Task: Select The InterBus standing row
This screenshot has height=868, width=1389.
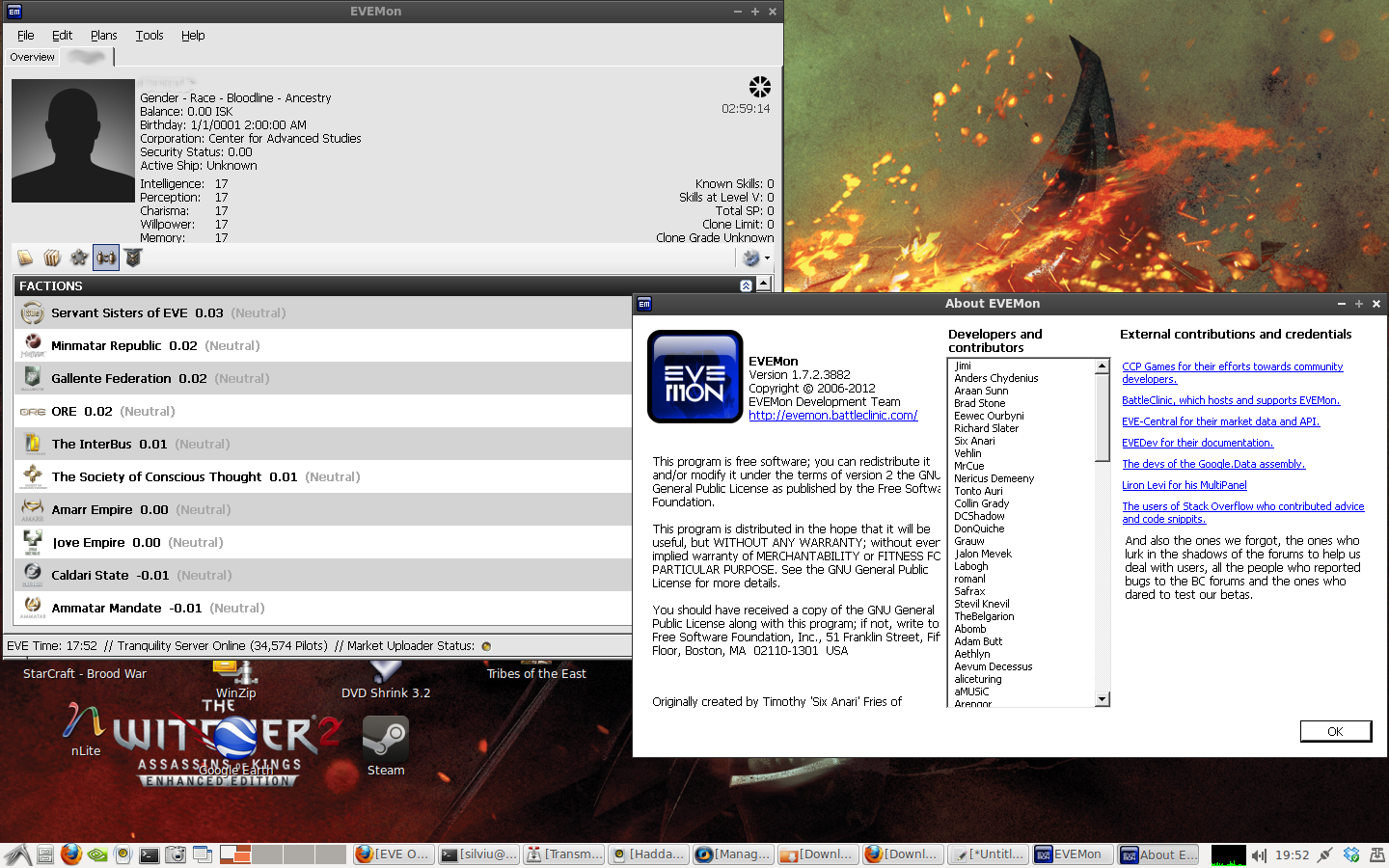Action: coord(323,444)
